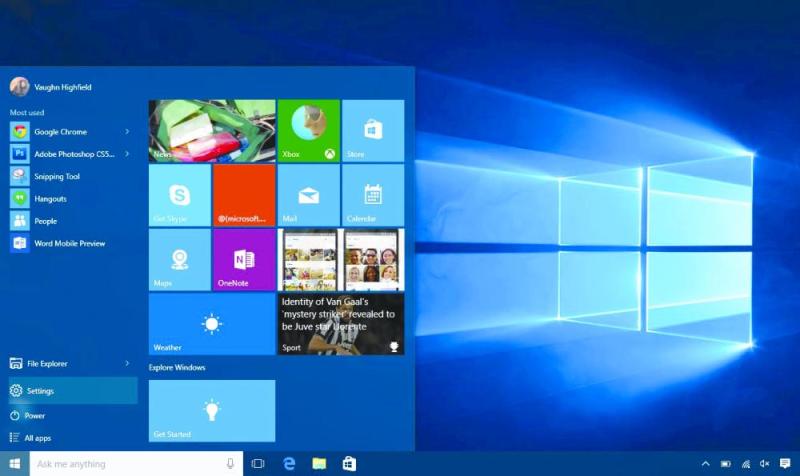Open the OneNote tile

[244, 260]
